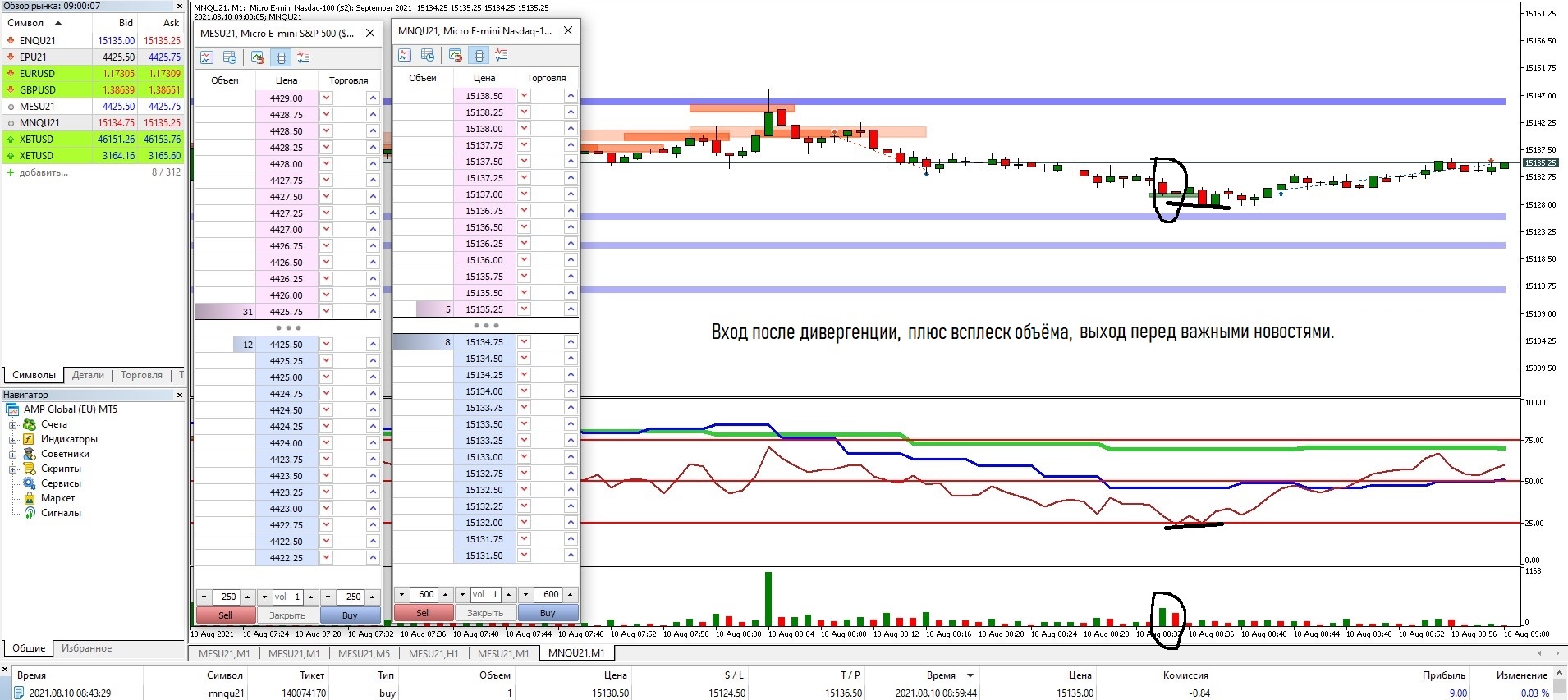
Task: Open the MESU21,M5 chart tab
Action: point(364,653)
